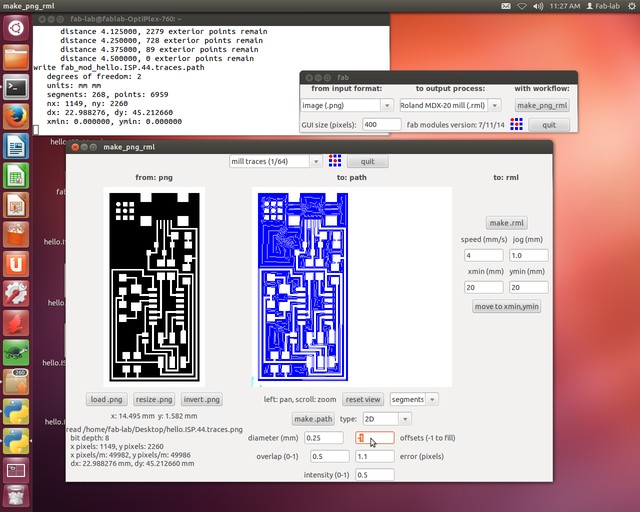
Task: Open the Trash in the dock
Action: coord(16,496)
